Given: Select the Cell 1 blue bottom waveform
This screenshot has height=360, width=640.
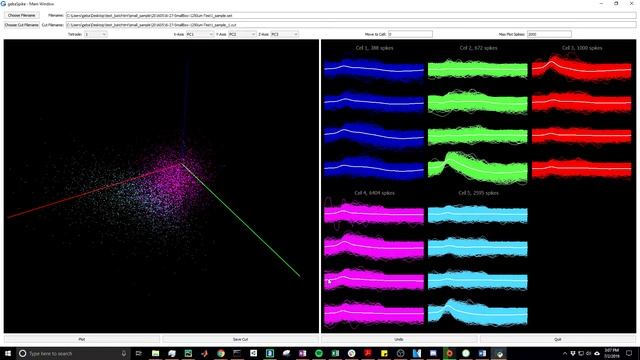Looking at the screenshot, I should 374,168.
